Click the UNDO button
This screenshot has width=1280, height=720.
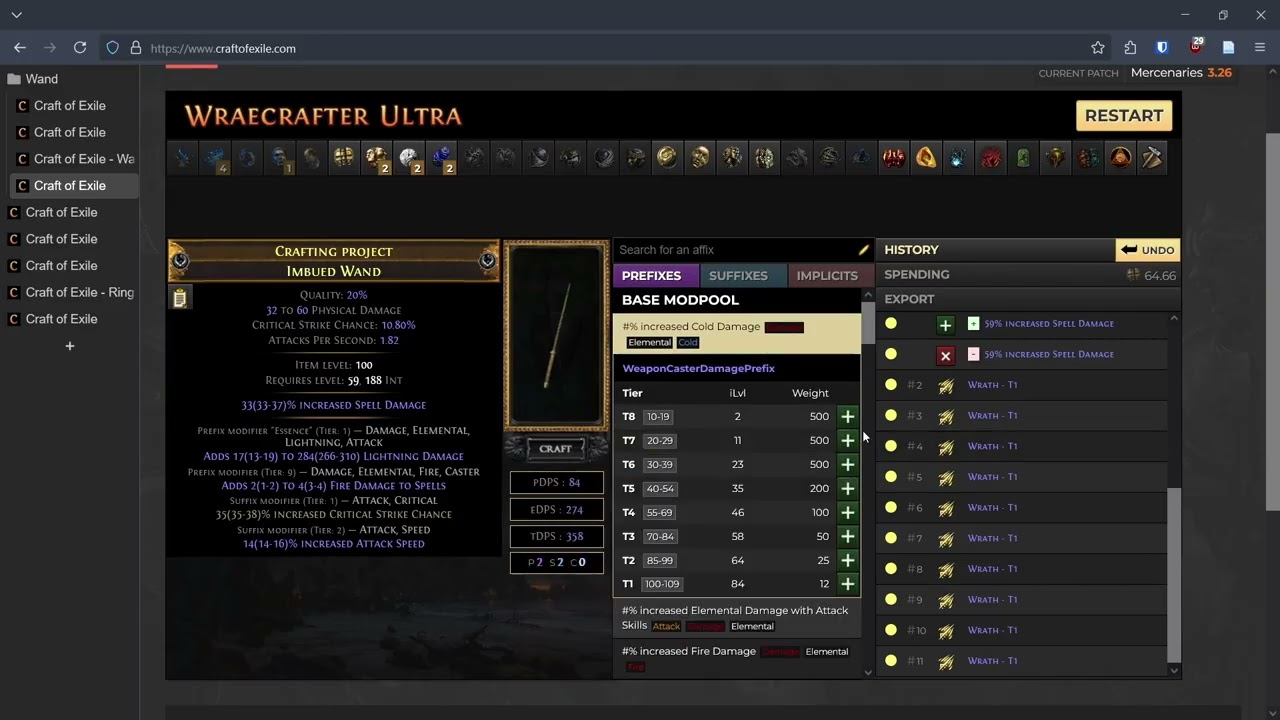(1148, 250)
